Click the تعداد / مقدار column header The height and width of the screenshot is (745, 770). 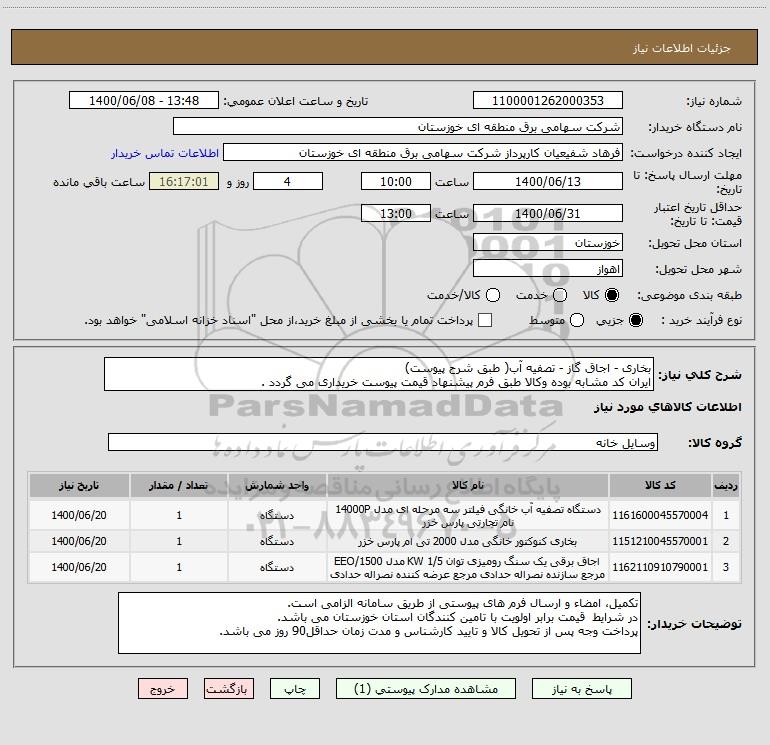179,485
